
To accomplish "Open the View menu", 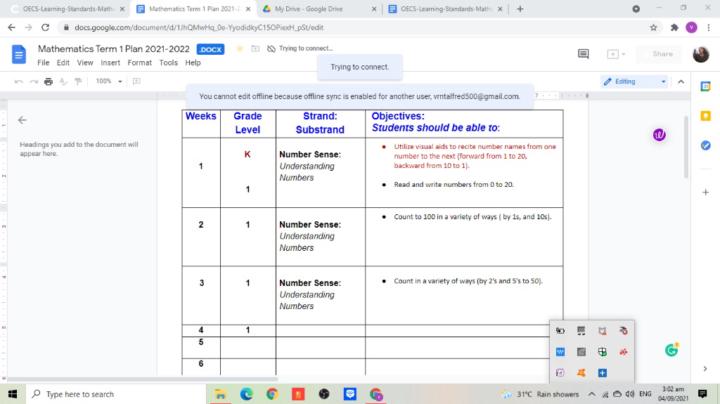I will [85, 63].
